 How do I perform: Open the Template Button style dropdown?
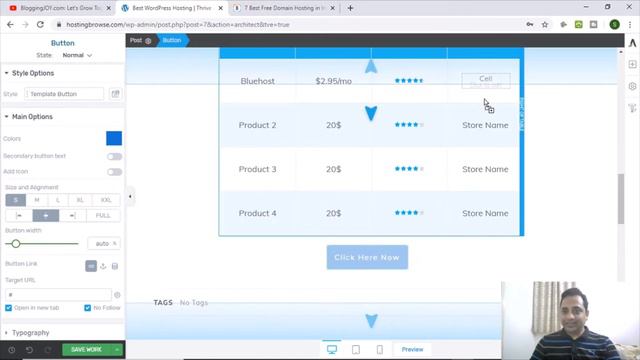point(64,94)
